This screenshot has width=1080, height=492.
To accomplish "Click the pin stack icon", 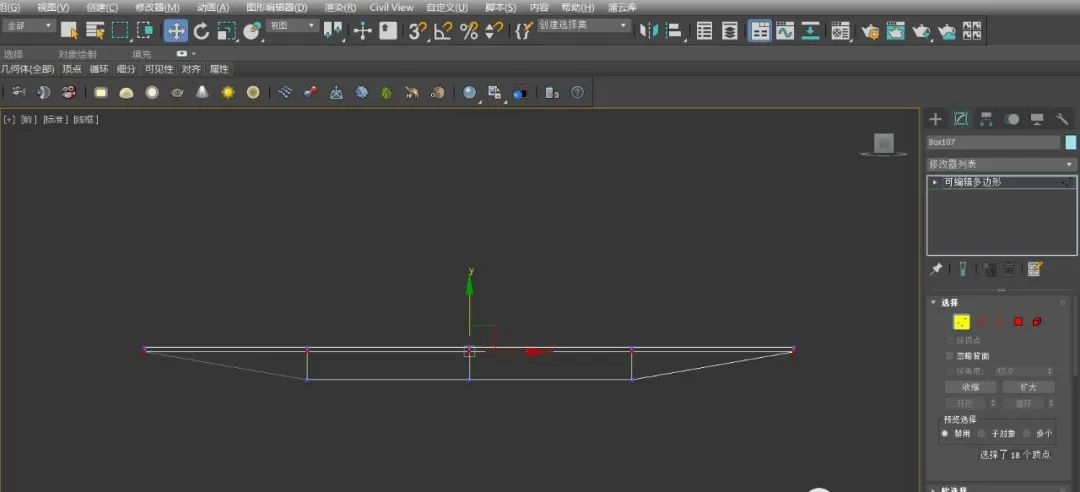I will tap(935, 269).
